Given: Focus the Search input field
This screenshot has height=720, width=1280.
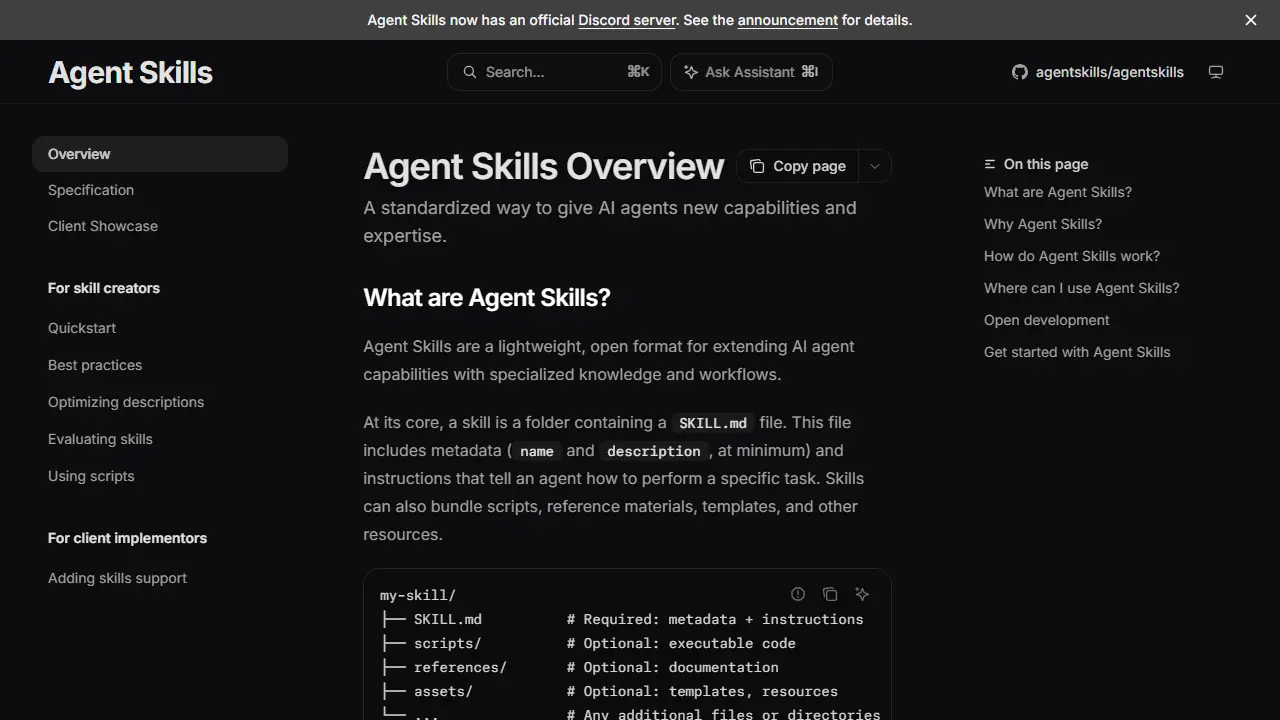Looking at the screenshot, I should click(554, 72).
